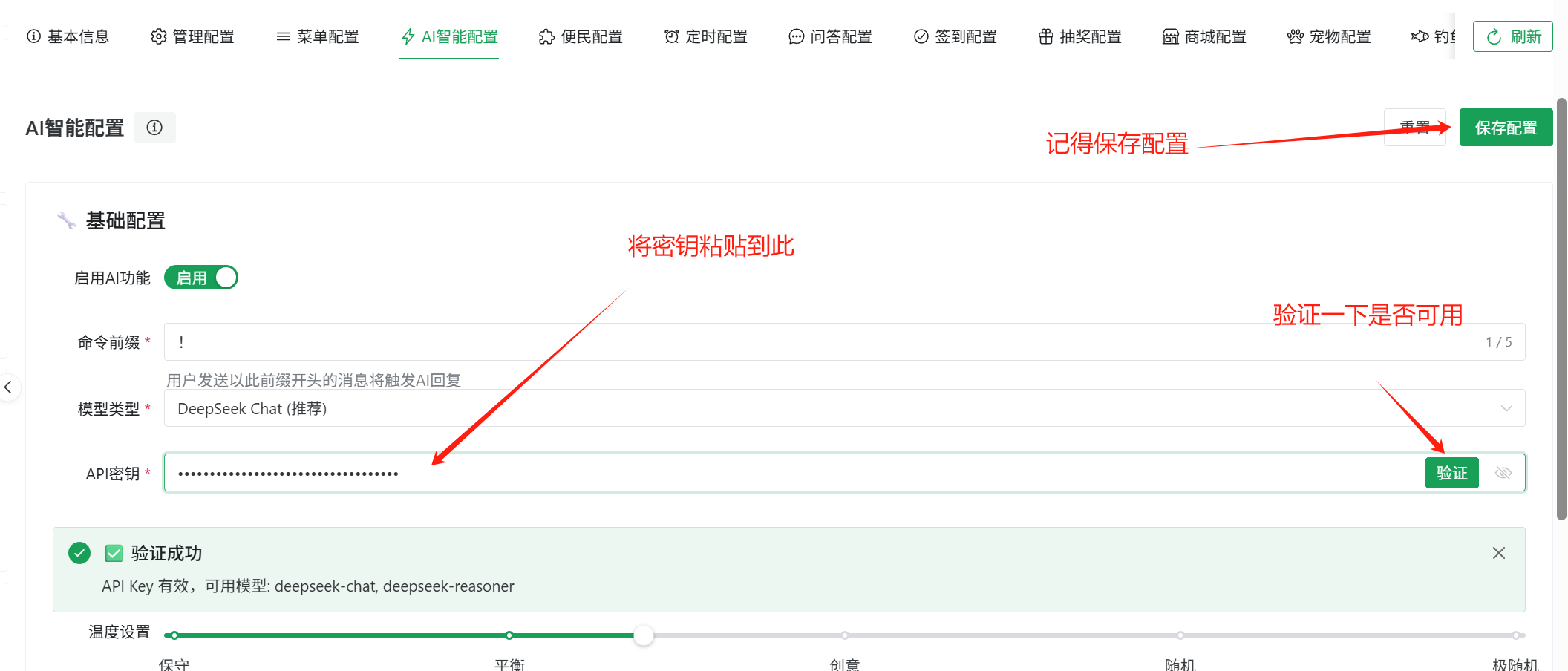Image resolution: width=1568 pixels, height=671 pixels.
Task: Set temperature slider to 保守 mark
Action: (174, 635)
